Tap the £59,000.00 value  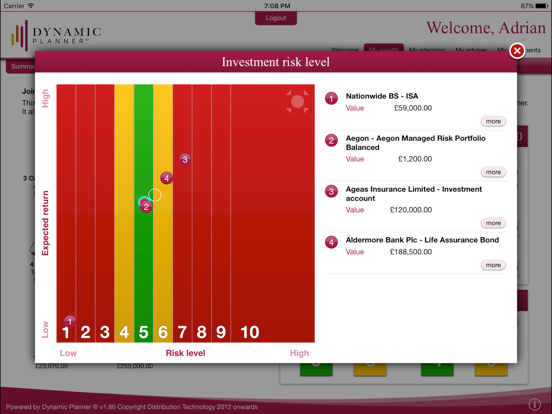tap(413, 108)
